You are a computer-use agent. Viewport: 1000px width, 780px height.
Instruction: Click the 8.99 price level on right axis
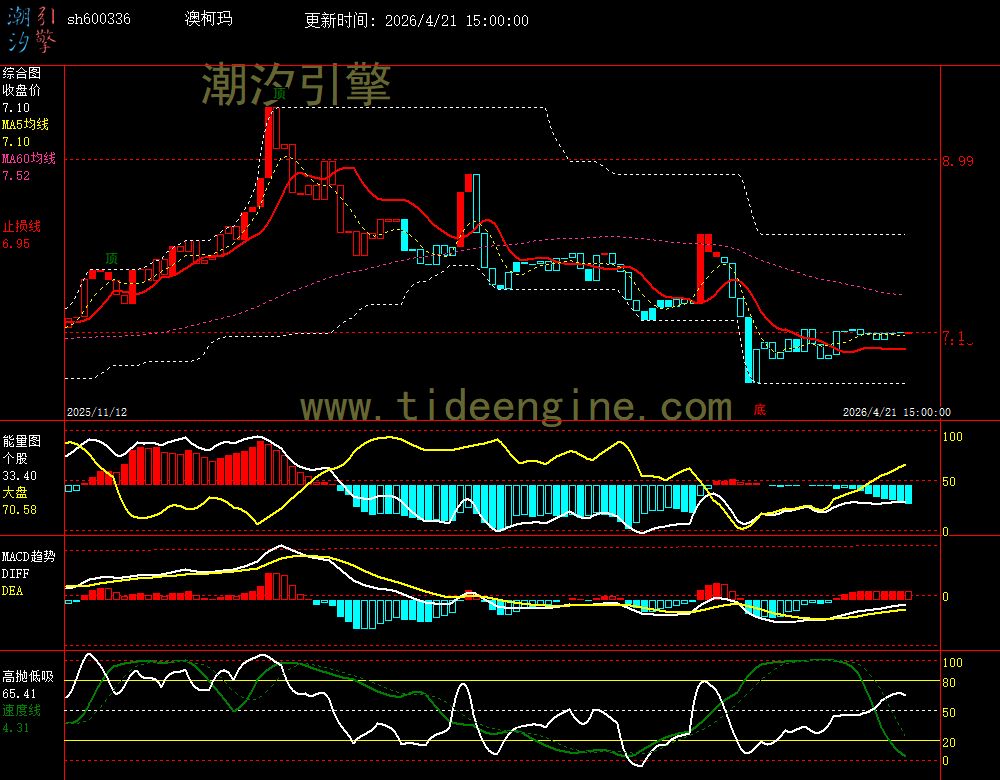coord(958,161)
